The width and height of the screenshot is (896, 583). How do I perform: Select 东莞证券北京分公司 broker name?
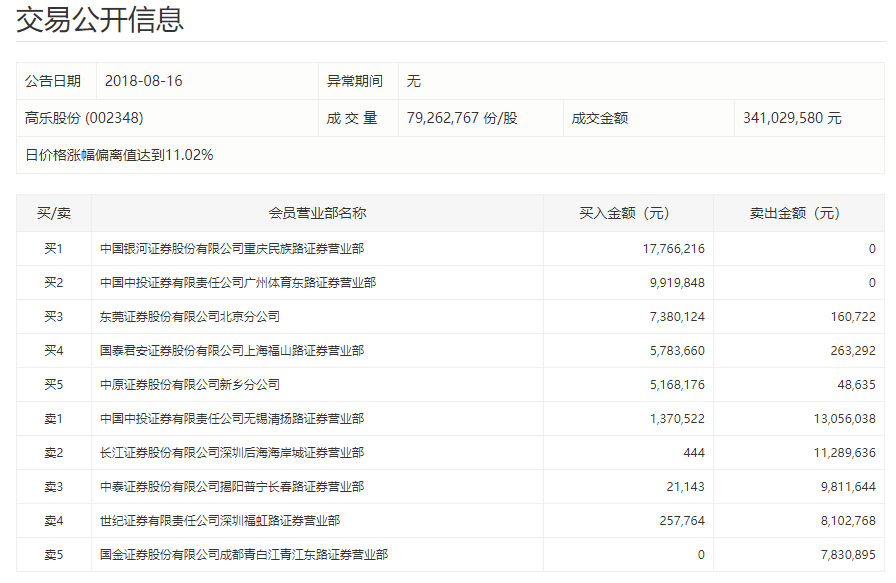190,317
